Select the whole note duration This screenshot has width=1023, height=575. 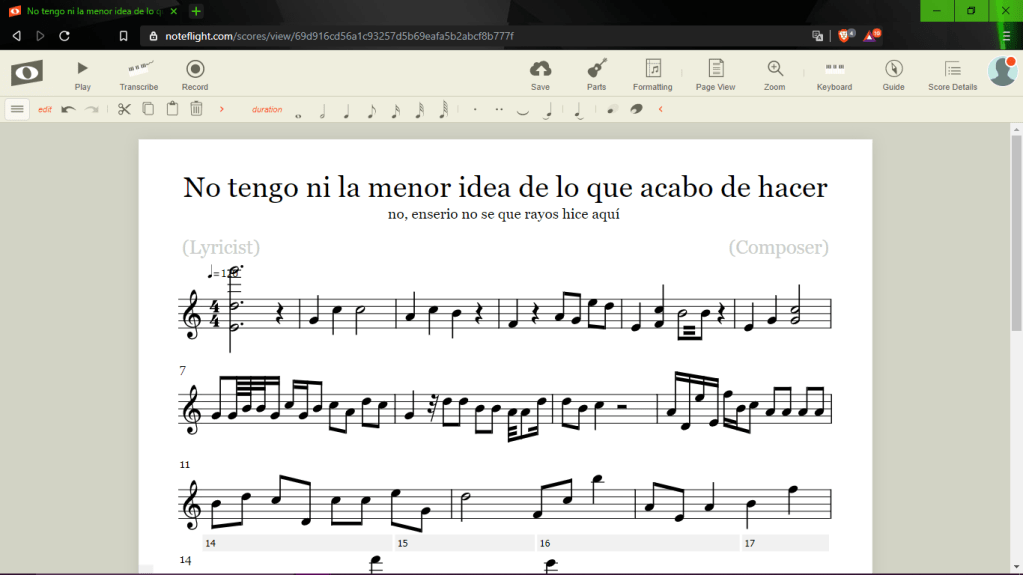tap(298, 113)
